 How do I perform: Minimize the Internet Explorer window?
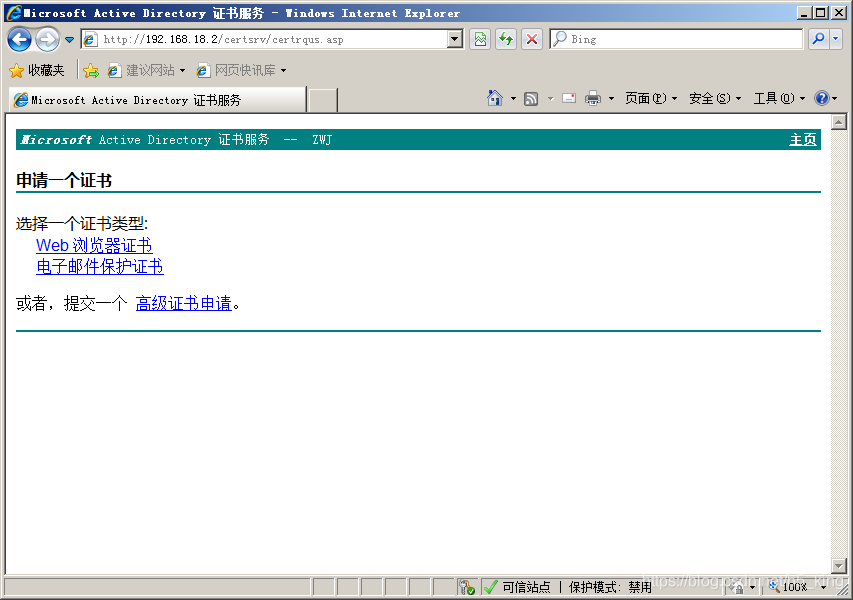pyautogui.click(x=805, y=13)
